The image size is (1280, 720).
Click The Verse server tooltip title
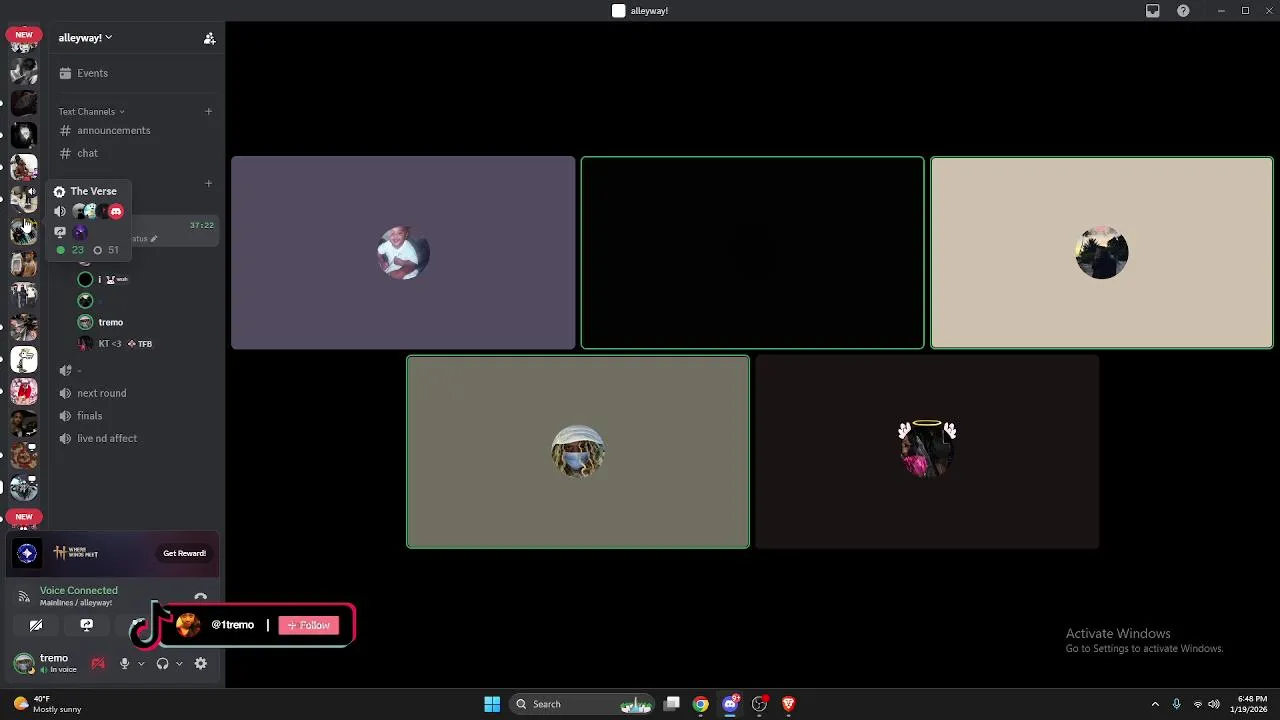coord(93,191)
